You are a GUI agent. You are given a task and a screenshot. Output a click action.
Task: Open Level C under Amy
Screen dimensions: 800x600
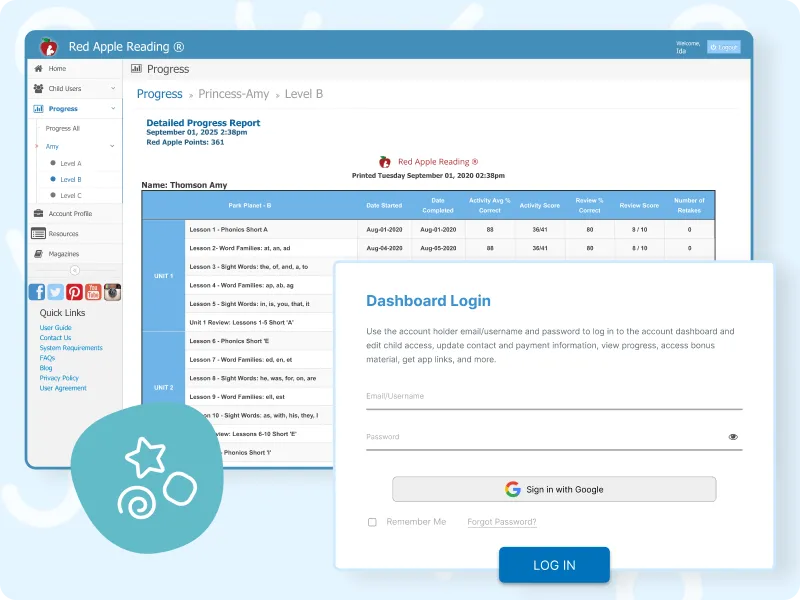click(x=71, y=195)
